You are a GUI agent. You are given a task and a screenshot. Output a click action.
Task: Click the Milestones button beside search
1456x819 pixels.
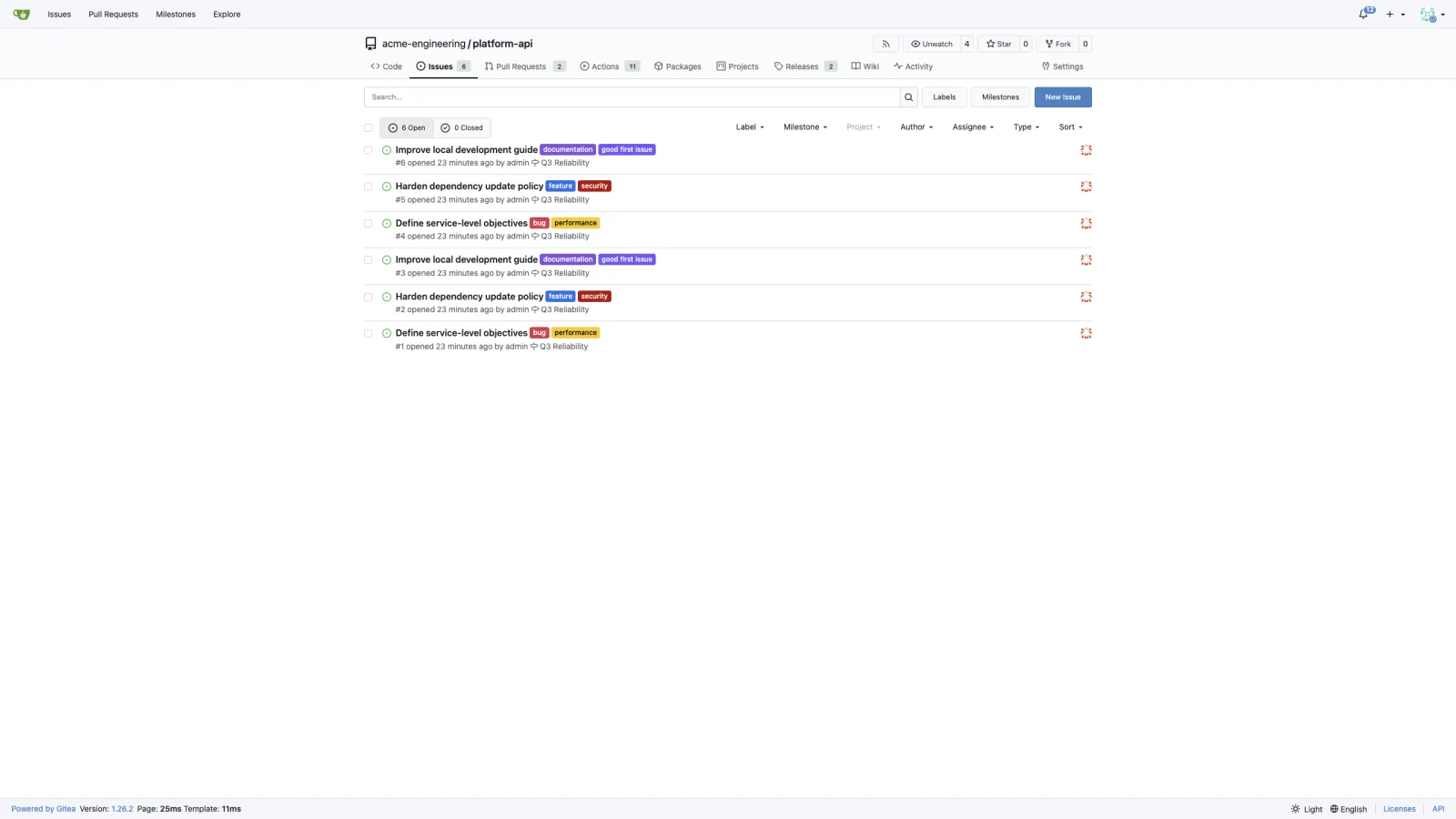coord(1000,97)
